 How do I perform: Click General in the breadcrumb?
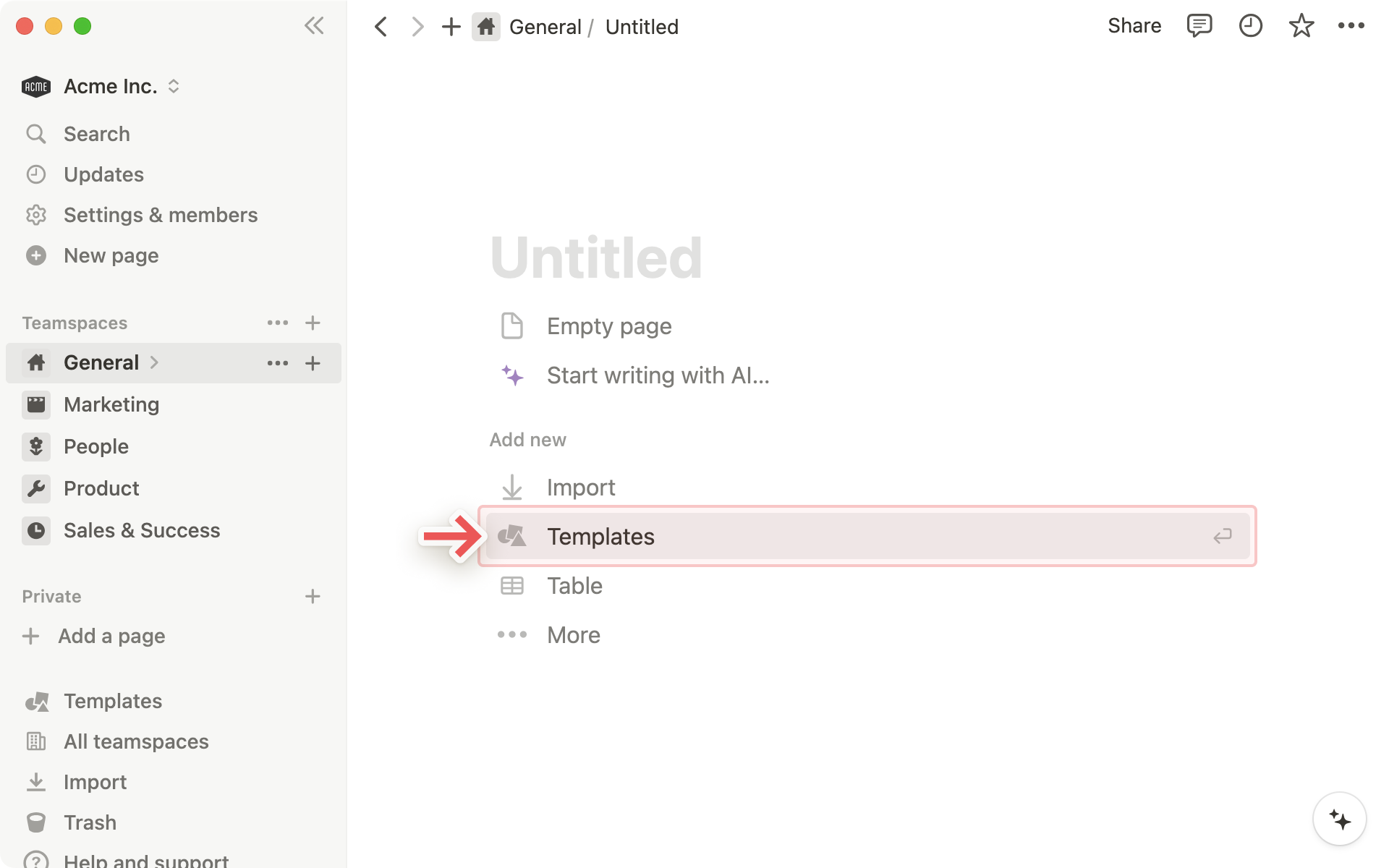(544, 27)
